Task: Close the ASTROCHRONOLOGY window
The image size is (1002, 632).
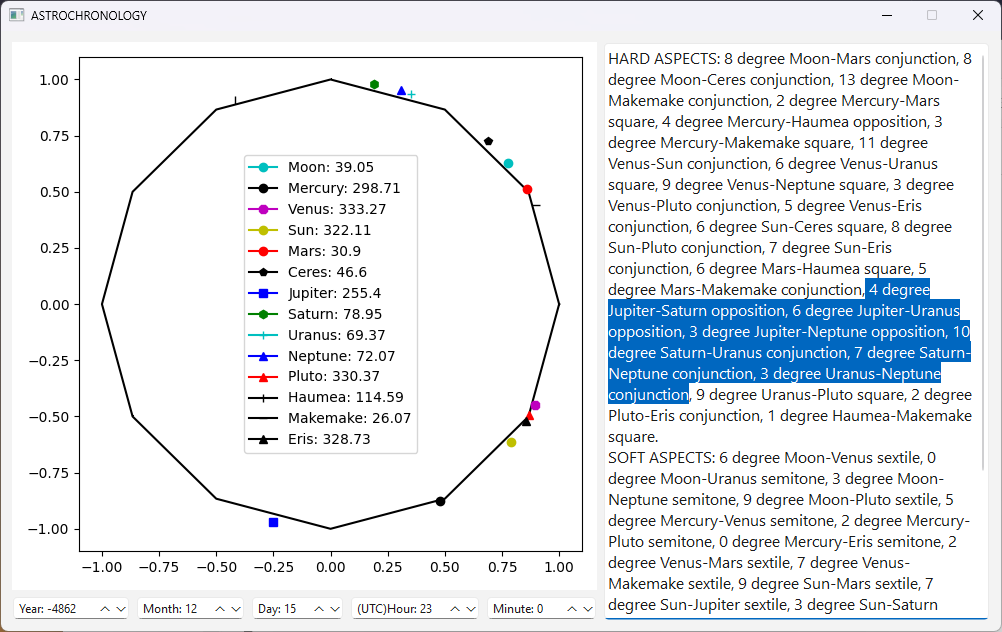Action: (x=978, y=15)
